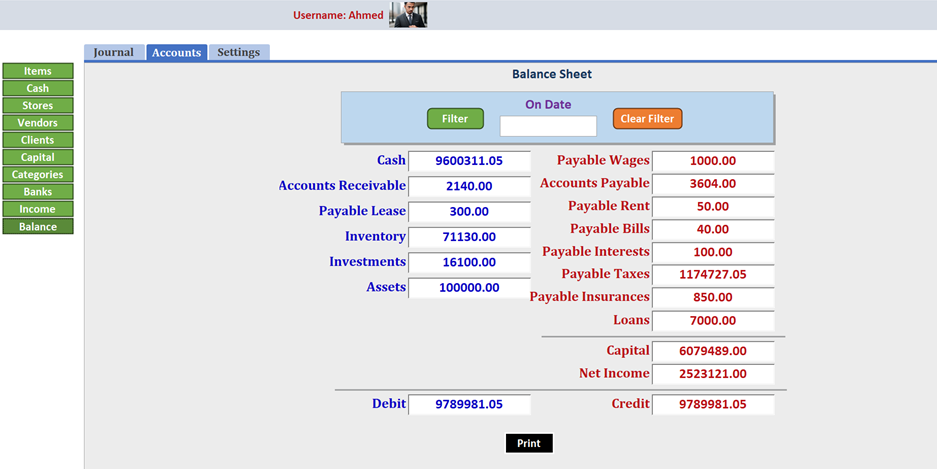
Task: Click the Payable Insurances label
Action: click(x=590, y=297)
